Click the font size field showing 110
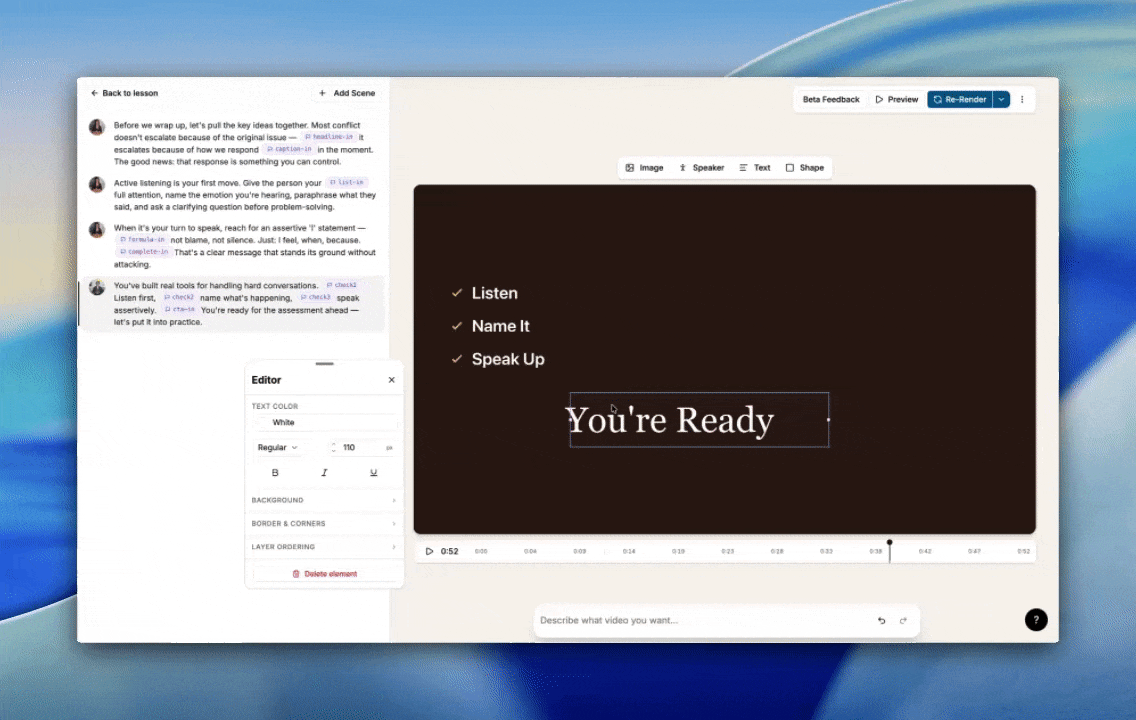This screenshot has width=1136, height=720. [x=362, y=448]
